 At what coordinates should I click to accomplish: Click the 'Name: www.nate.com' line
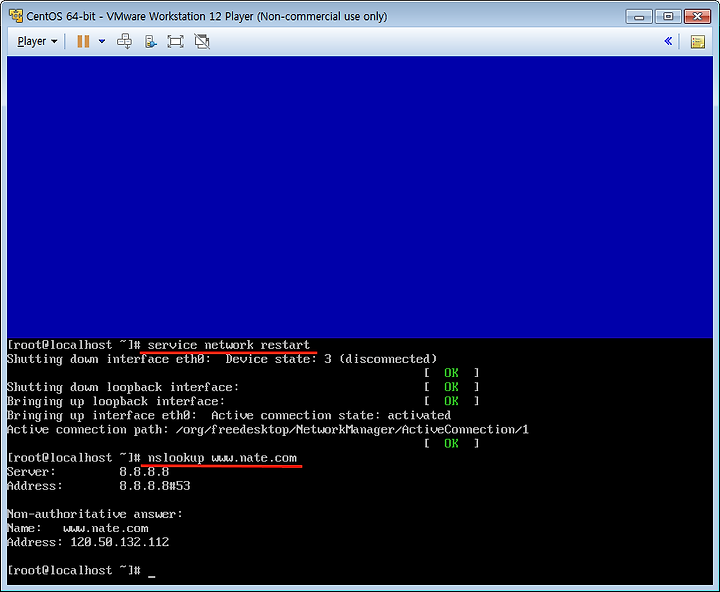click(78, 528)
